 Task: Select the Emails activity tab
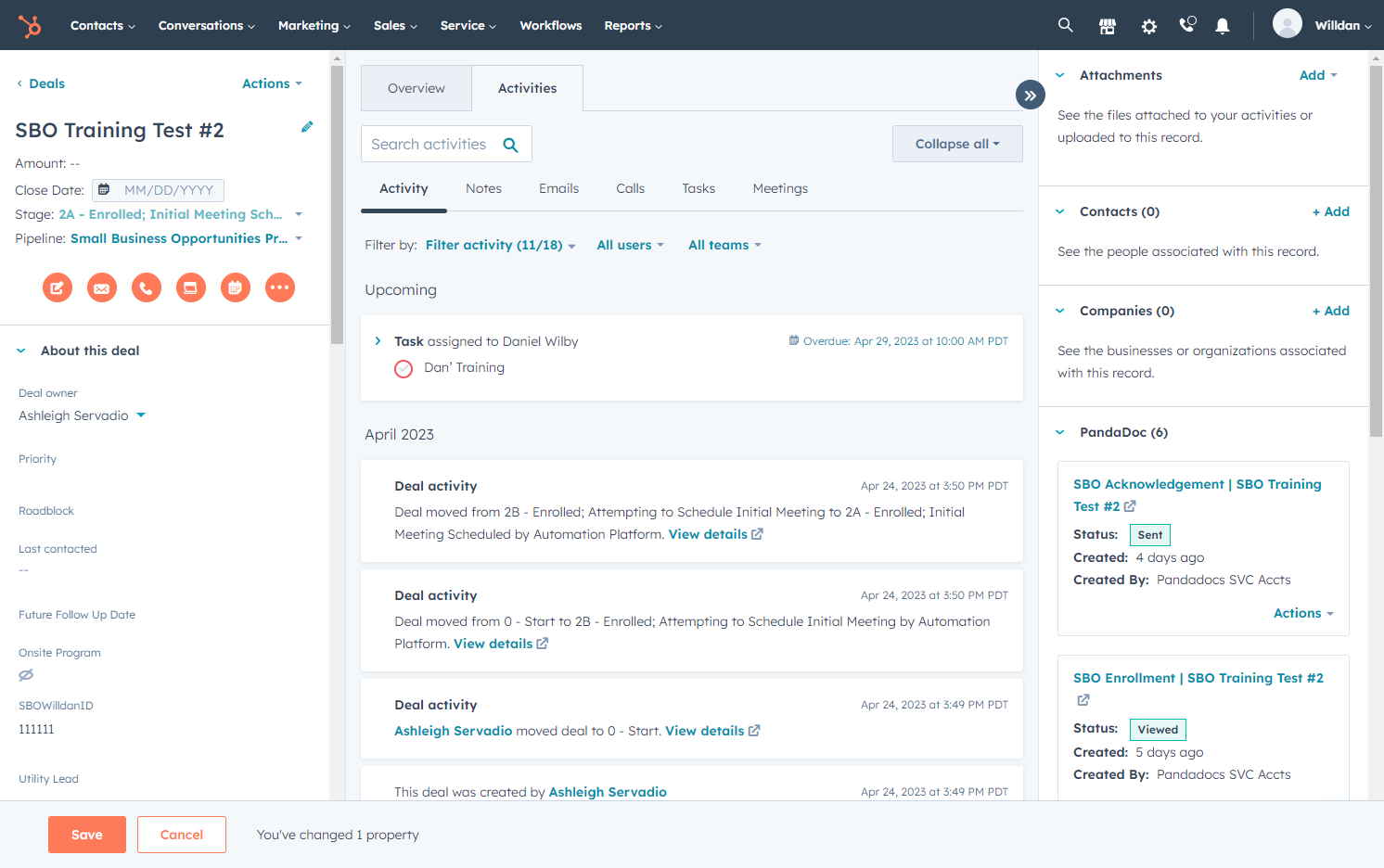coord(558,188)
